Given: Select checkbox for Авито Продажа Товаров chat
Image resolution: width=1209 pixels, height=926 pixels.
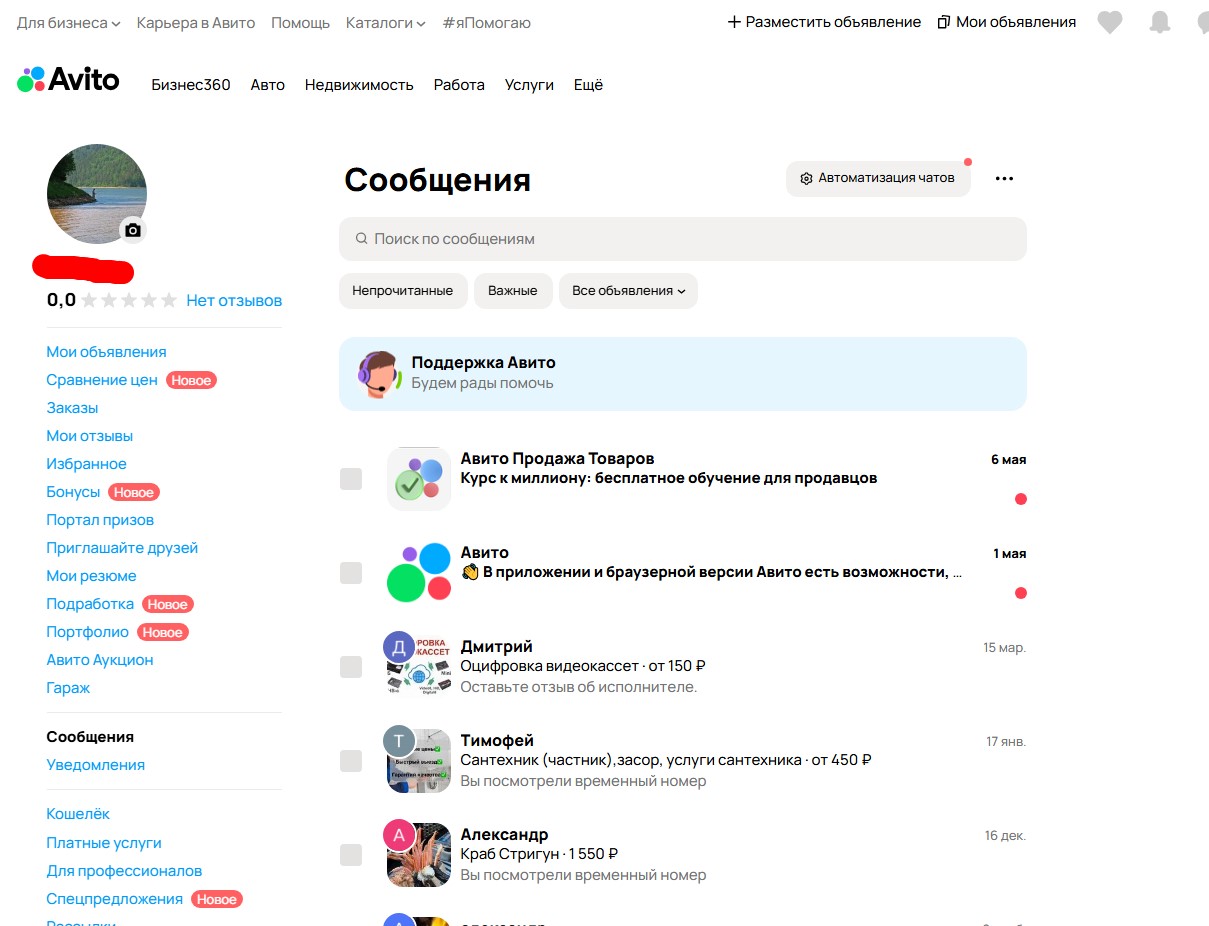Looking at the screenshot, I should (351, 479).
